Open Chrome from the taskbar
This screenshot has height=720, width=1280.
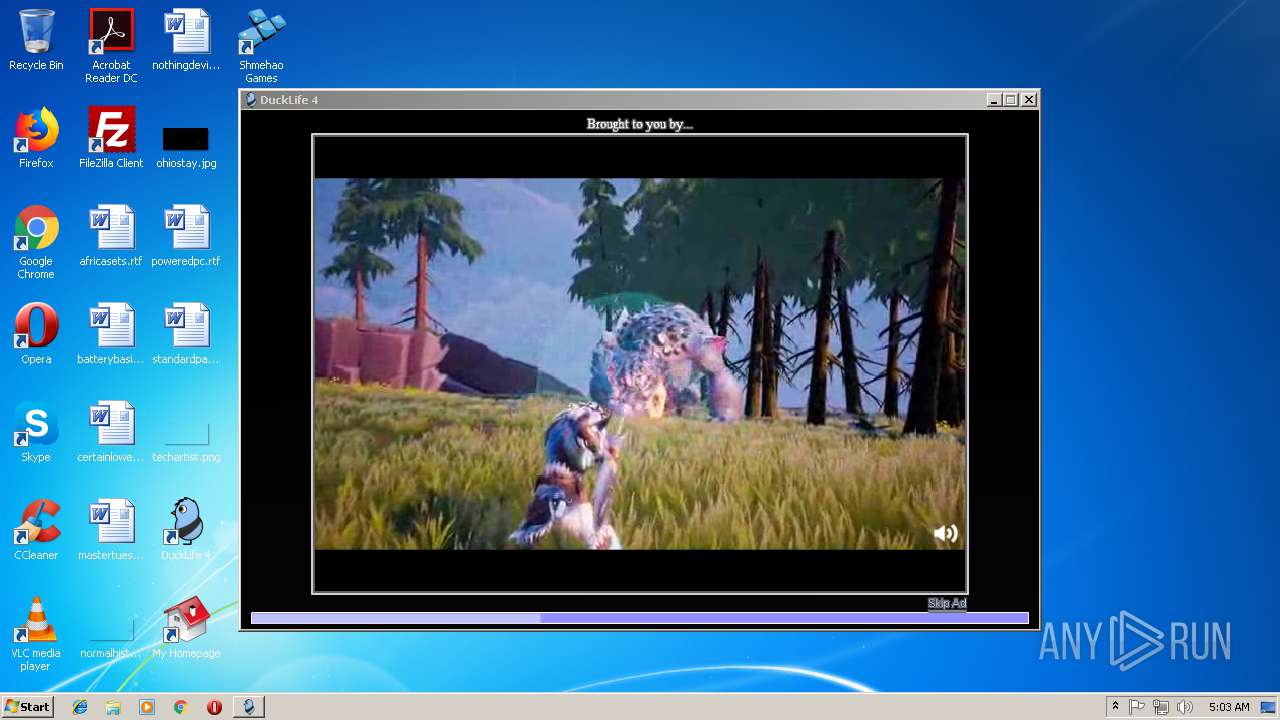point(180,707)
